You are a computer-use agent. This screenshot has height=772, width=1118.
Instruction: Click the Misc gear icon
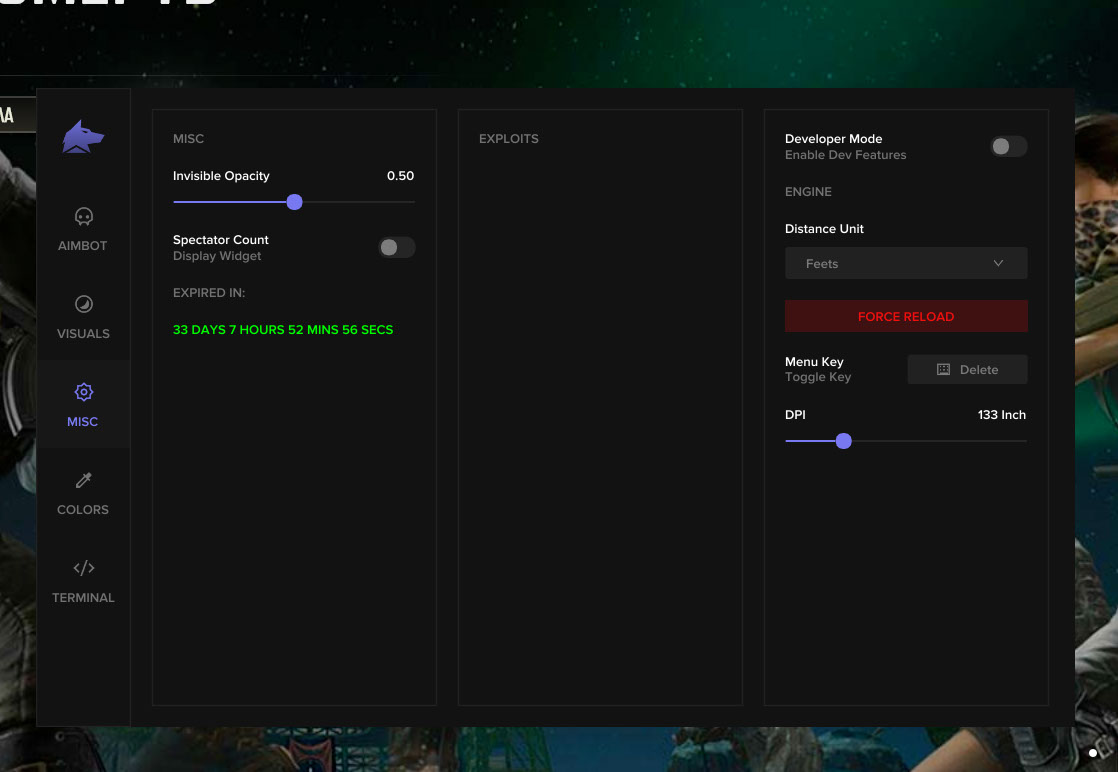84,392
